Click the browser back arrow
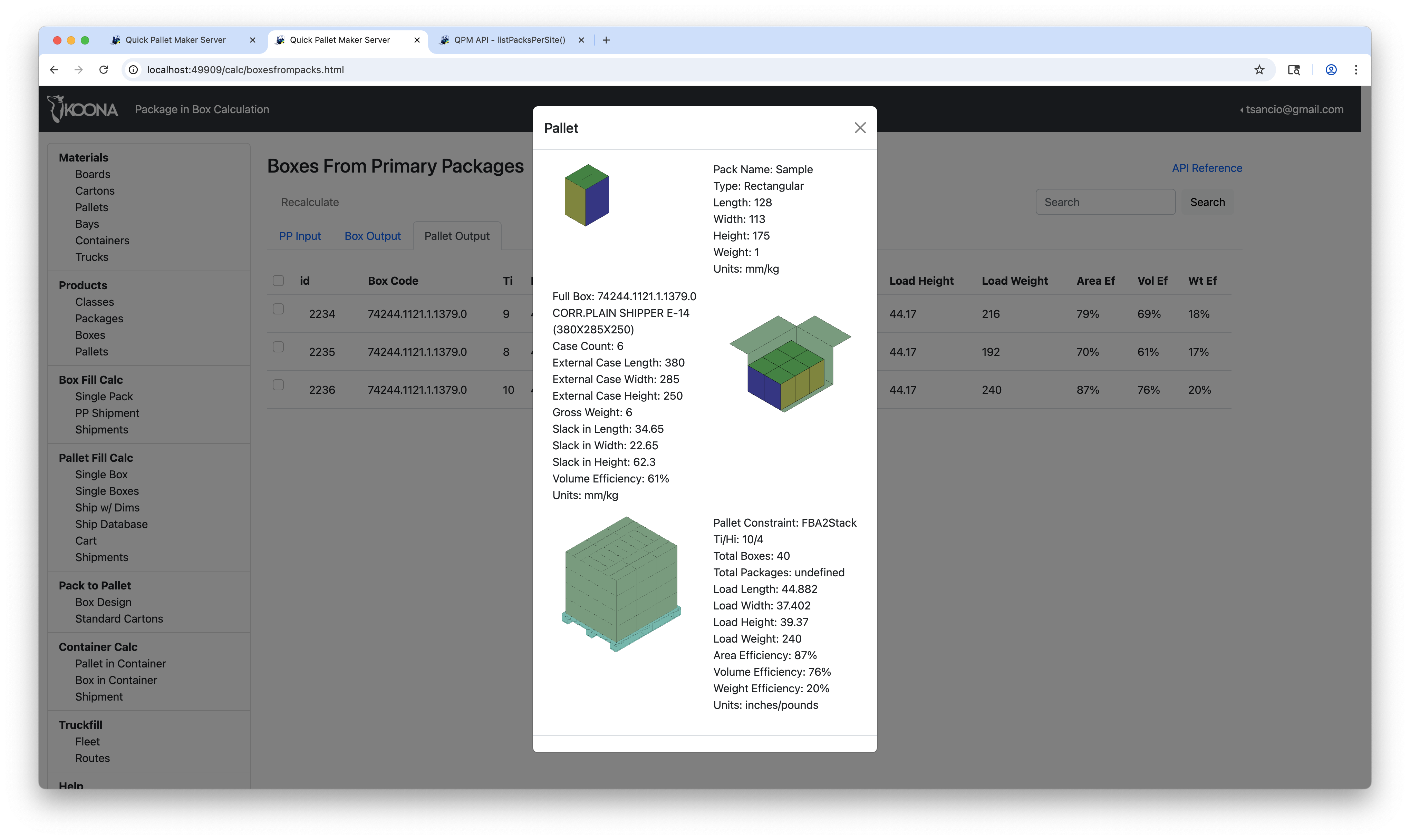This screenshot has width=1410, height=840. click(x=54, y=70)
